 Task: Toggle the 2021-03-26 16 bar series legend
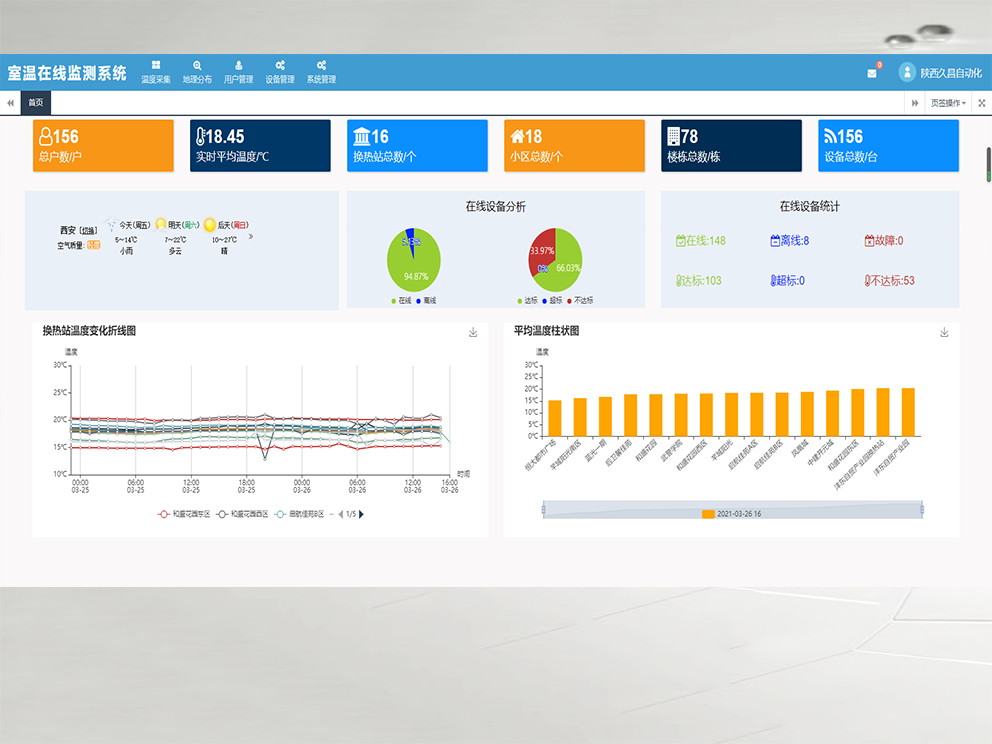(731, 514)
